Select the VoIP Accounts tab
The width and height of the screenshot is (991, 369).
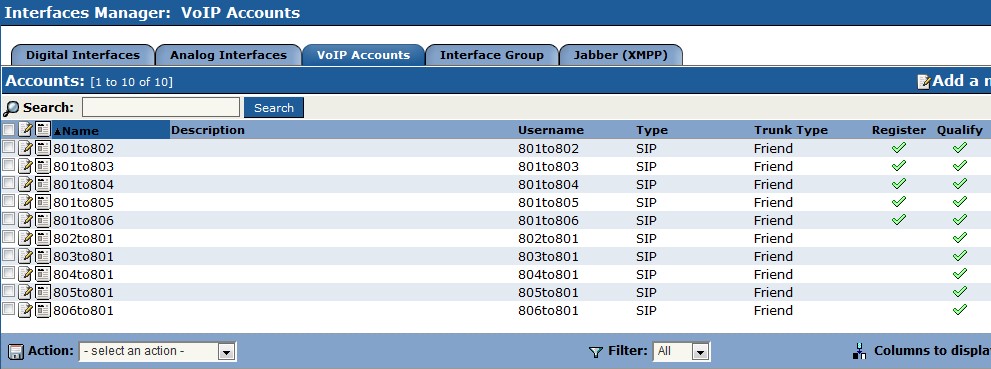[363, 55]
